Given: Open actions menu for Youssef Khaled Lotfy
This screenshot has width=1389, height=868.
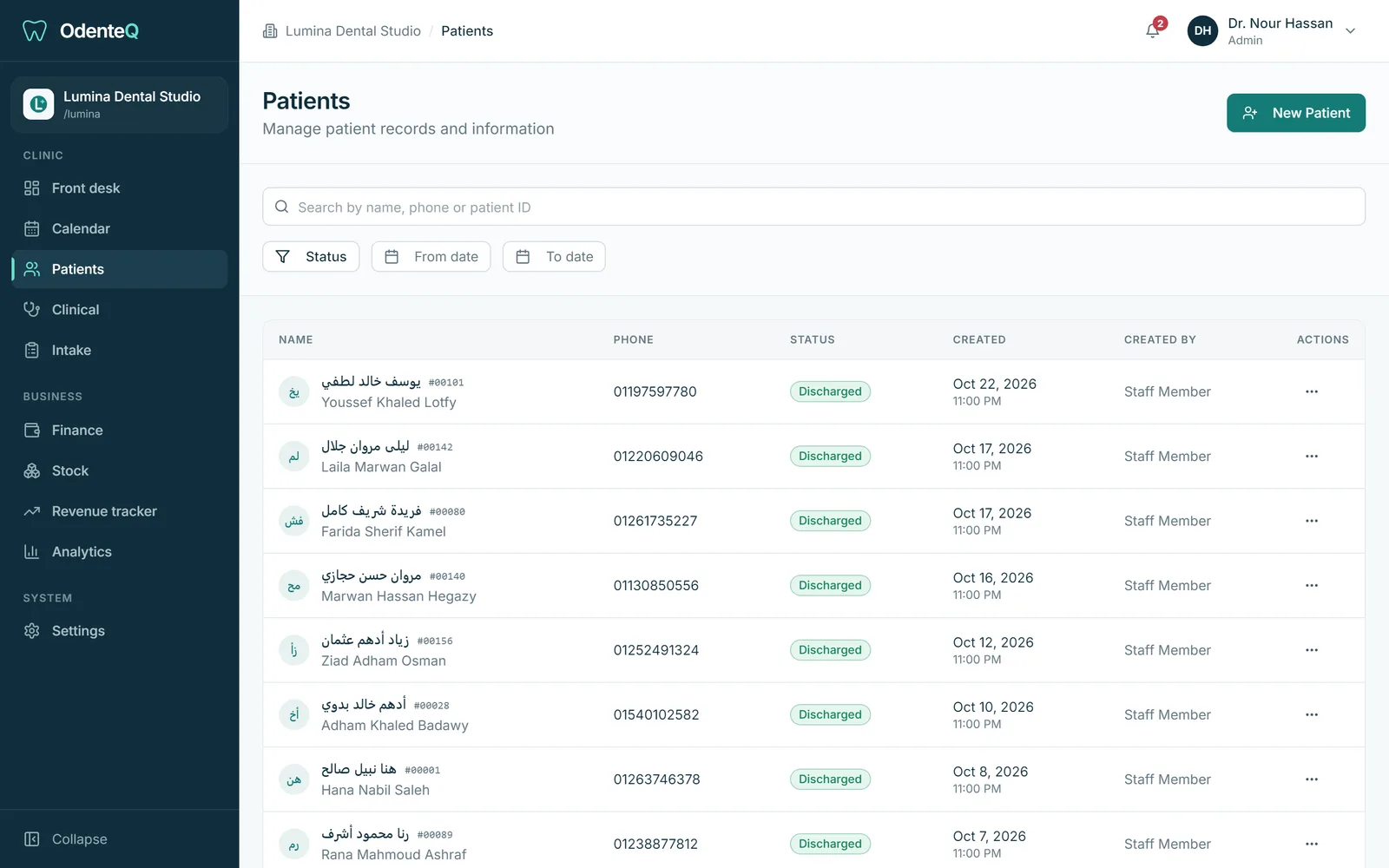Looking at the screenshot, I should coord(1311,391).
